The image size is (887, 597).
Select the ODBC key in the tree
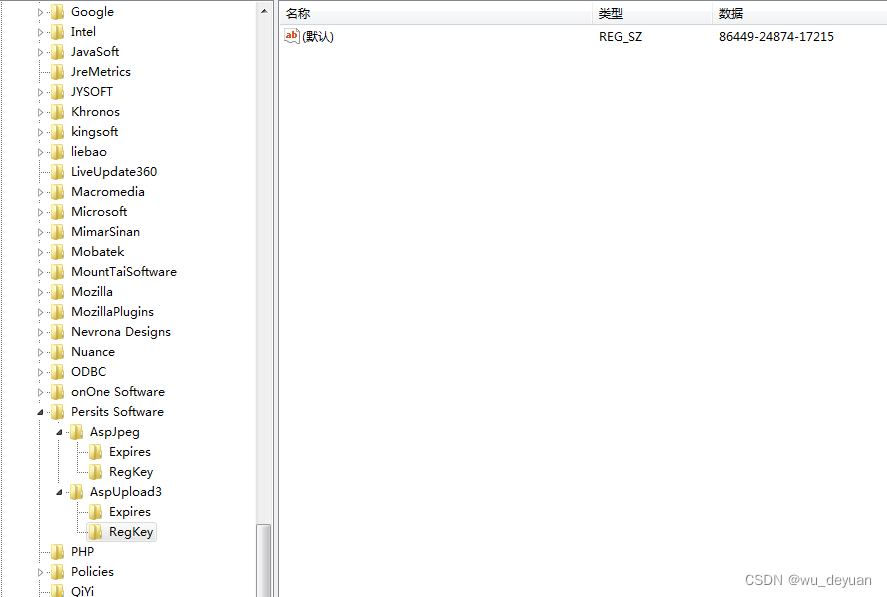click(x=88, y=371)
